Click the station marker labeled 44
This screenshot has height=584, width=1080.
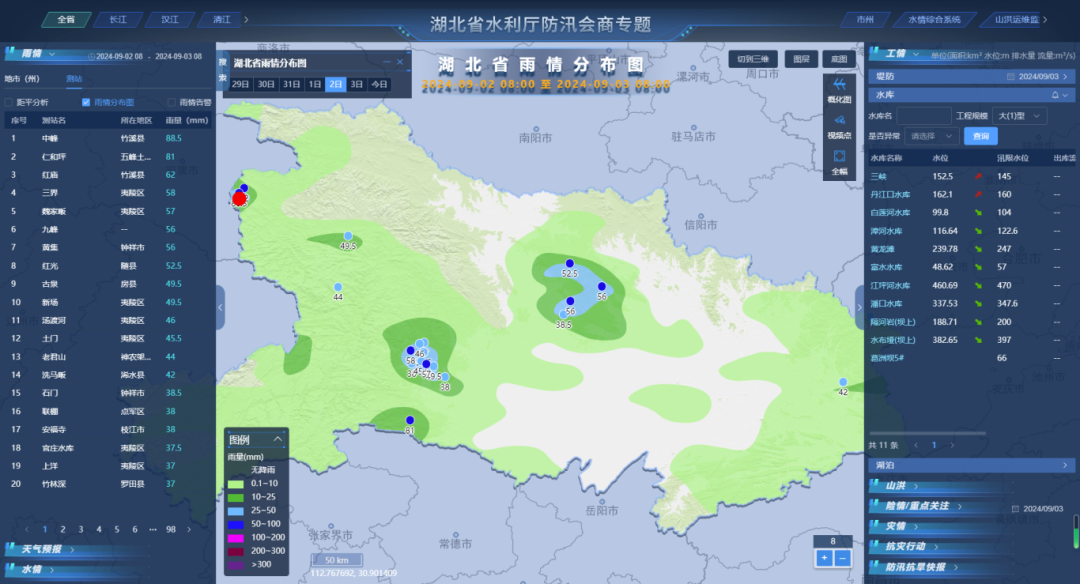pos(338,287)
